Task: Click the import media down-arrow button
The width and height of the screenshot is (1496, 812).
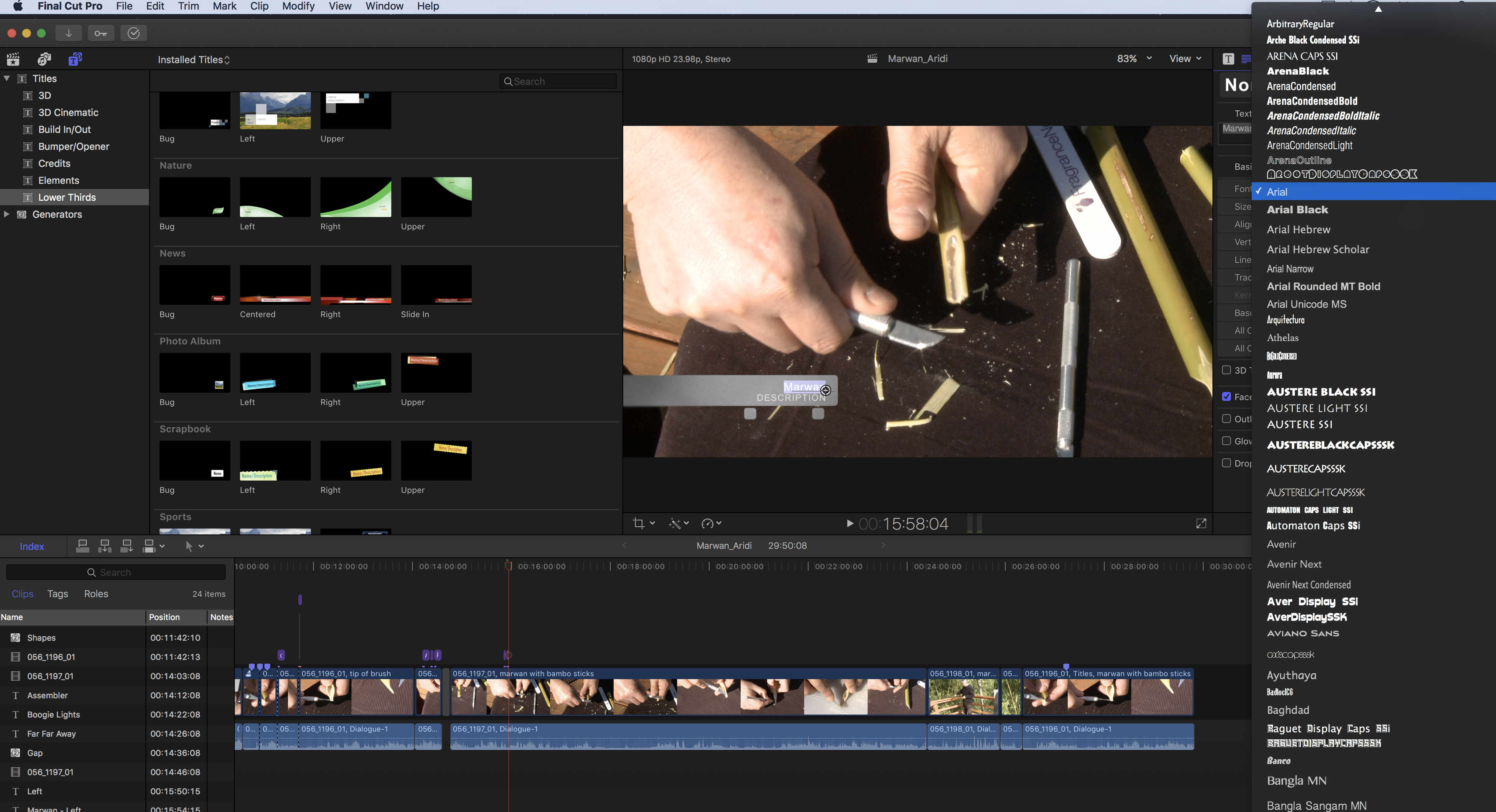Action: (x=69, y=33)
